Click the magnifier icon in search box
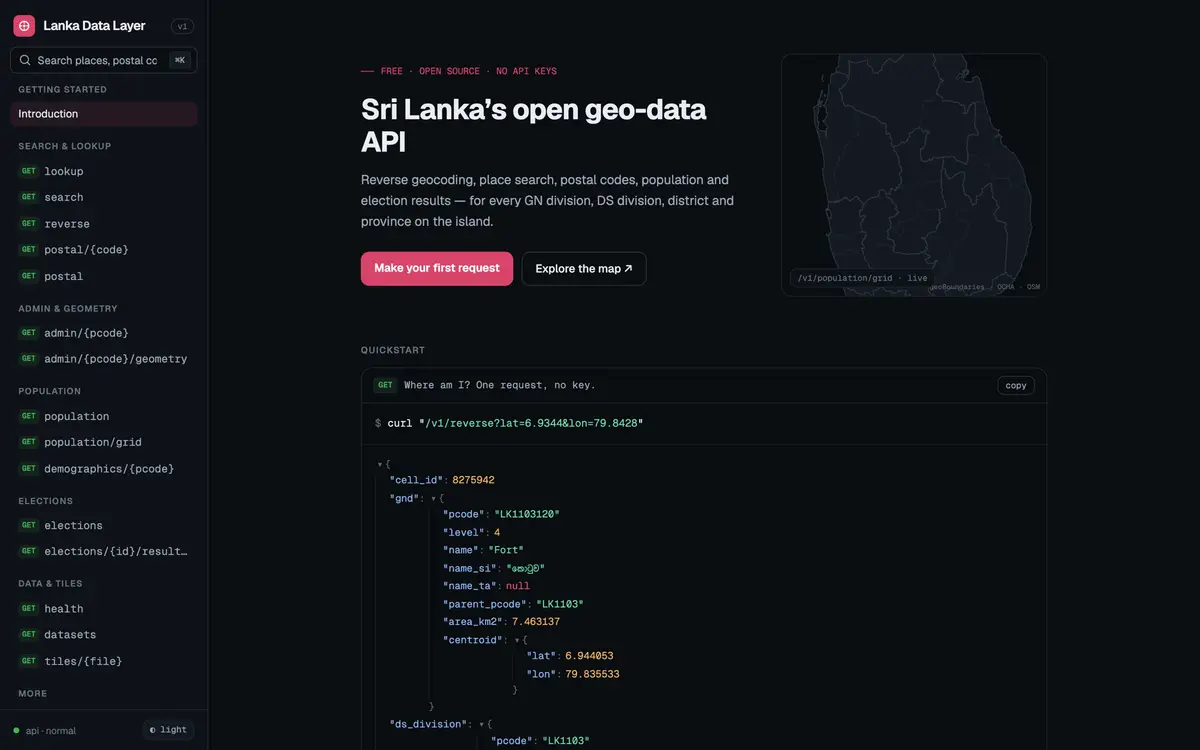The image size is (1200, 750). (x=25, y=60)
